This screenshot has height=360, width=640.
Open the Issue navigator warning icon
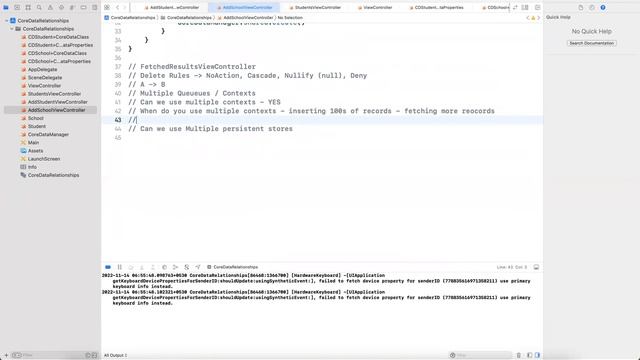[50, 7]
